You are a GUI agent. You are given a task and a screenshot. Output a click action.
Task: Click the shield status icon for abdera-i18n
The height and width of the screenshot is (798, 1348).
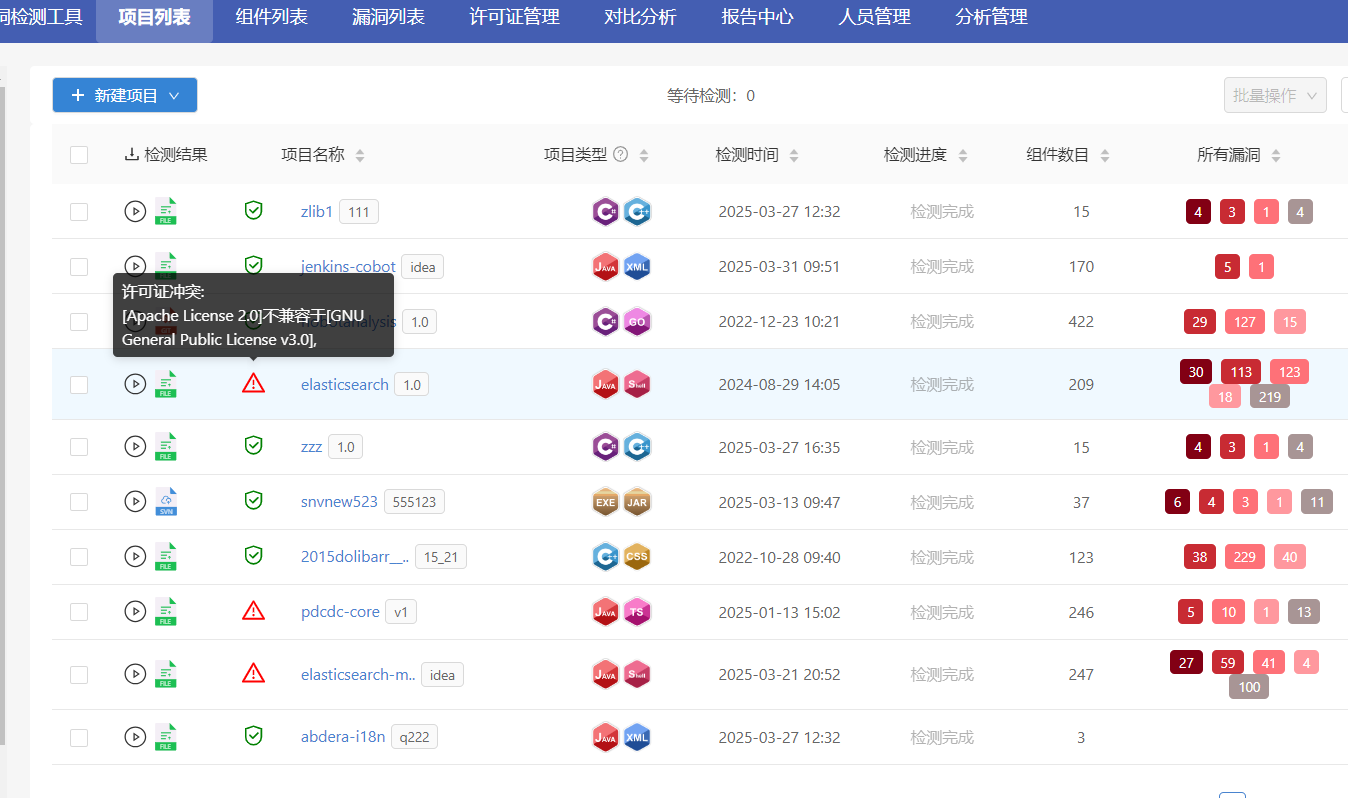tap(253, 735)
